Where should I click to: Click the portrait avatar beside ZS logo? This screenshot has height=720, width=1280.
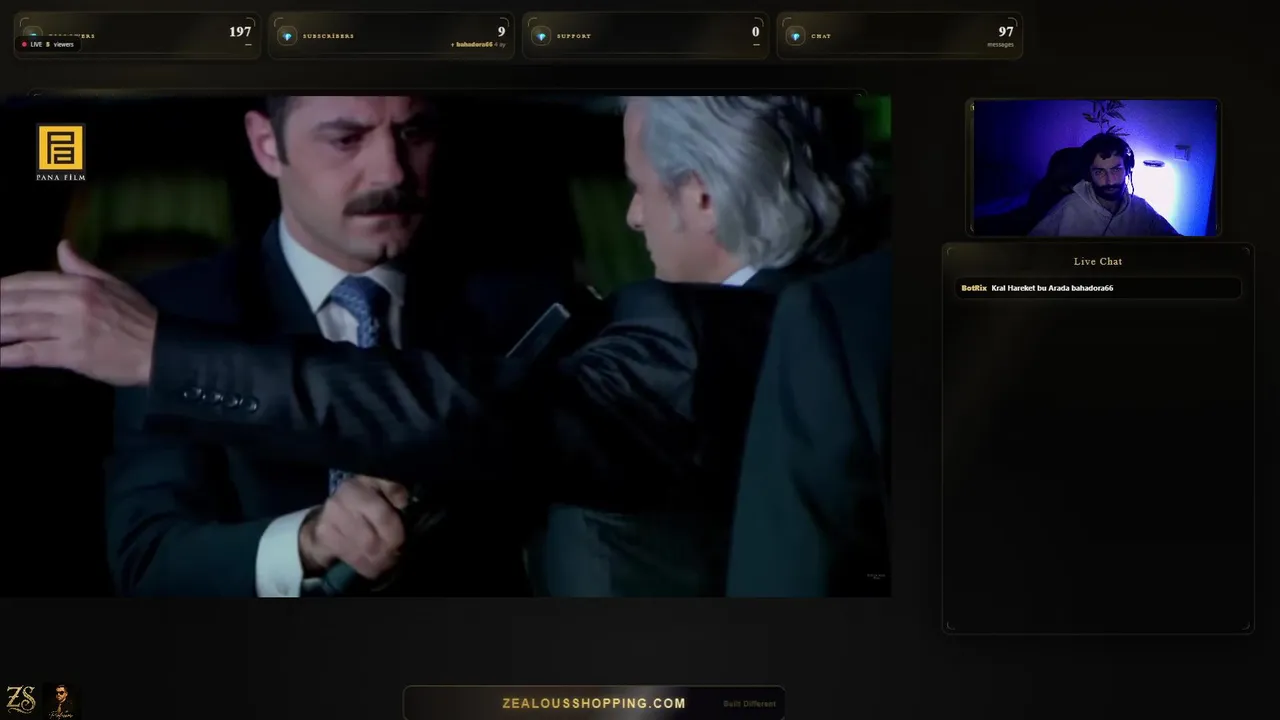(61, 699)
